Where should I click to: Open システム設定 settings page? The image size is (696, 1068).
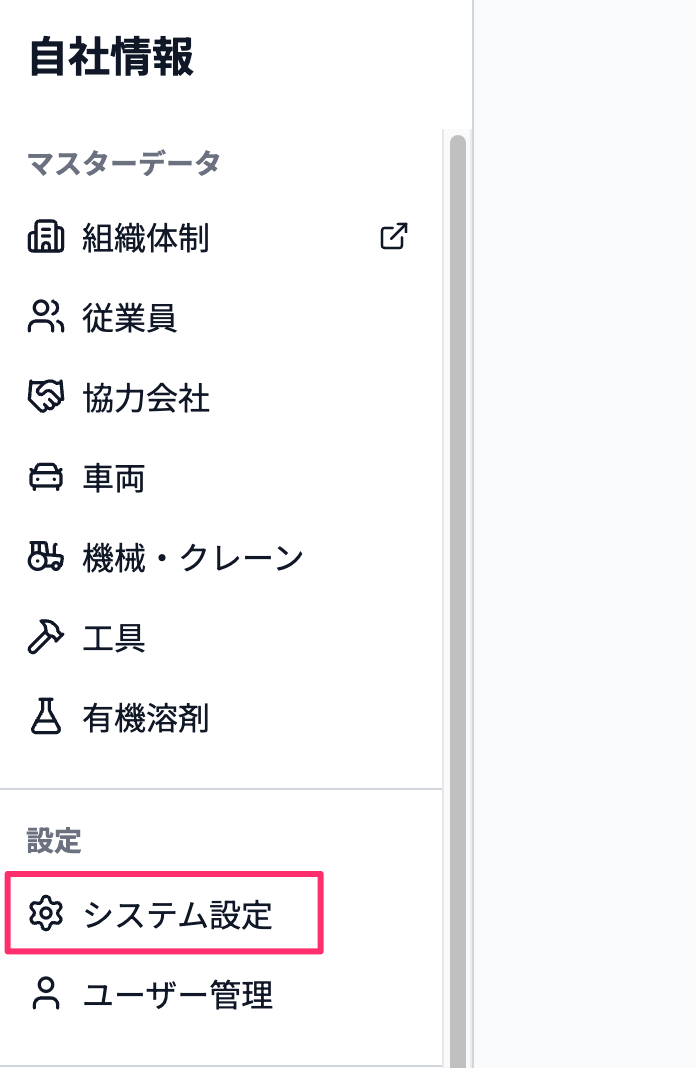click(164, 913)
